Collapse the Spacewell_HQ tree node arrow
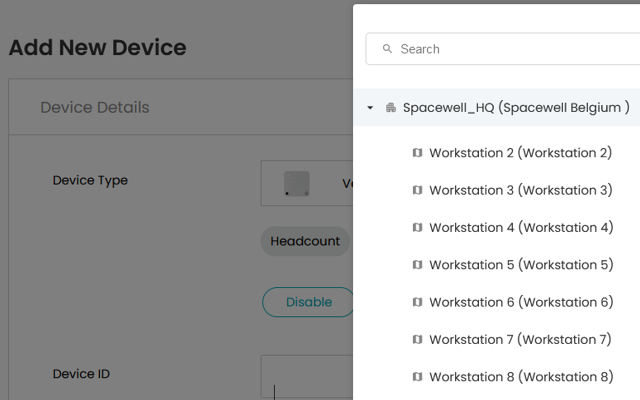This screenshot has height=400, width=640. [370, 108]
